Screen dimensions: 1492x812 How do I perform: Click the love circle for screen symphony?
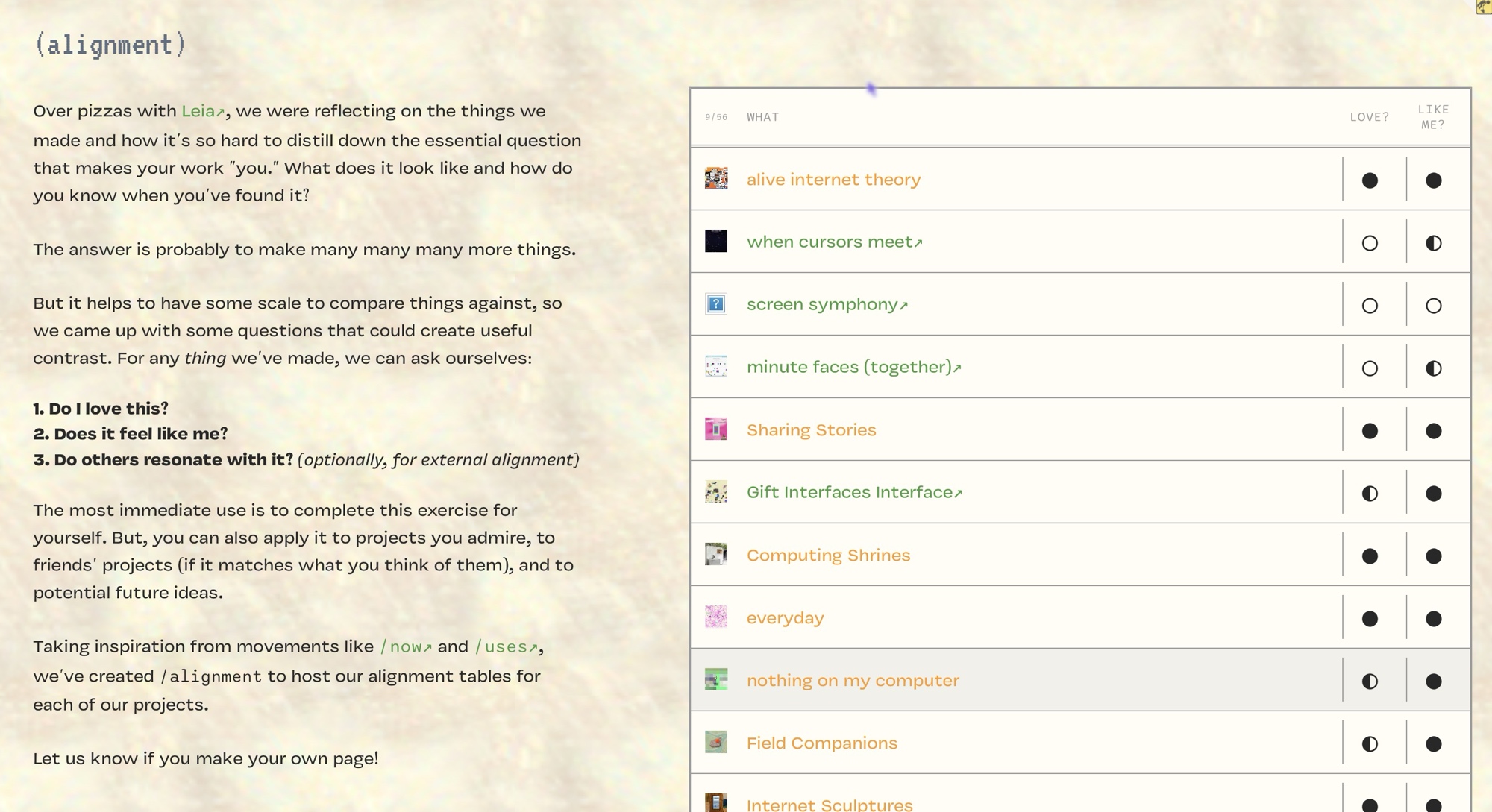click(1370, 306)
